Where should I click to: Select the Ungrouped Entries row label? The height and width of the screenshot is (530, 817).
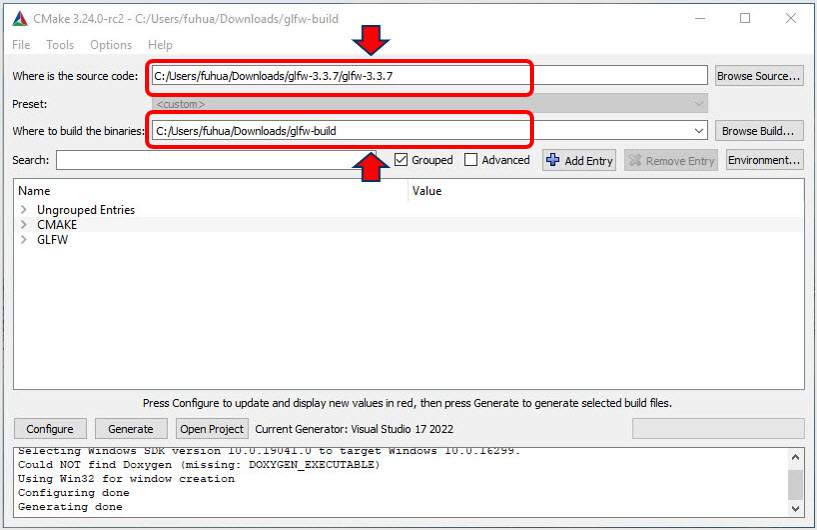click(86, 209)
